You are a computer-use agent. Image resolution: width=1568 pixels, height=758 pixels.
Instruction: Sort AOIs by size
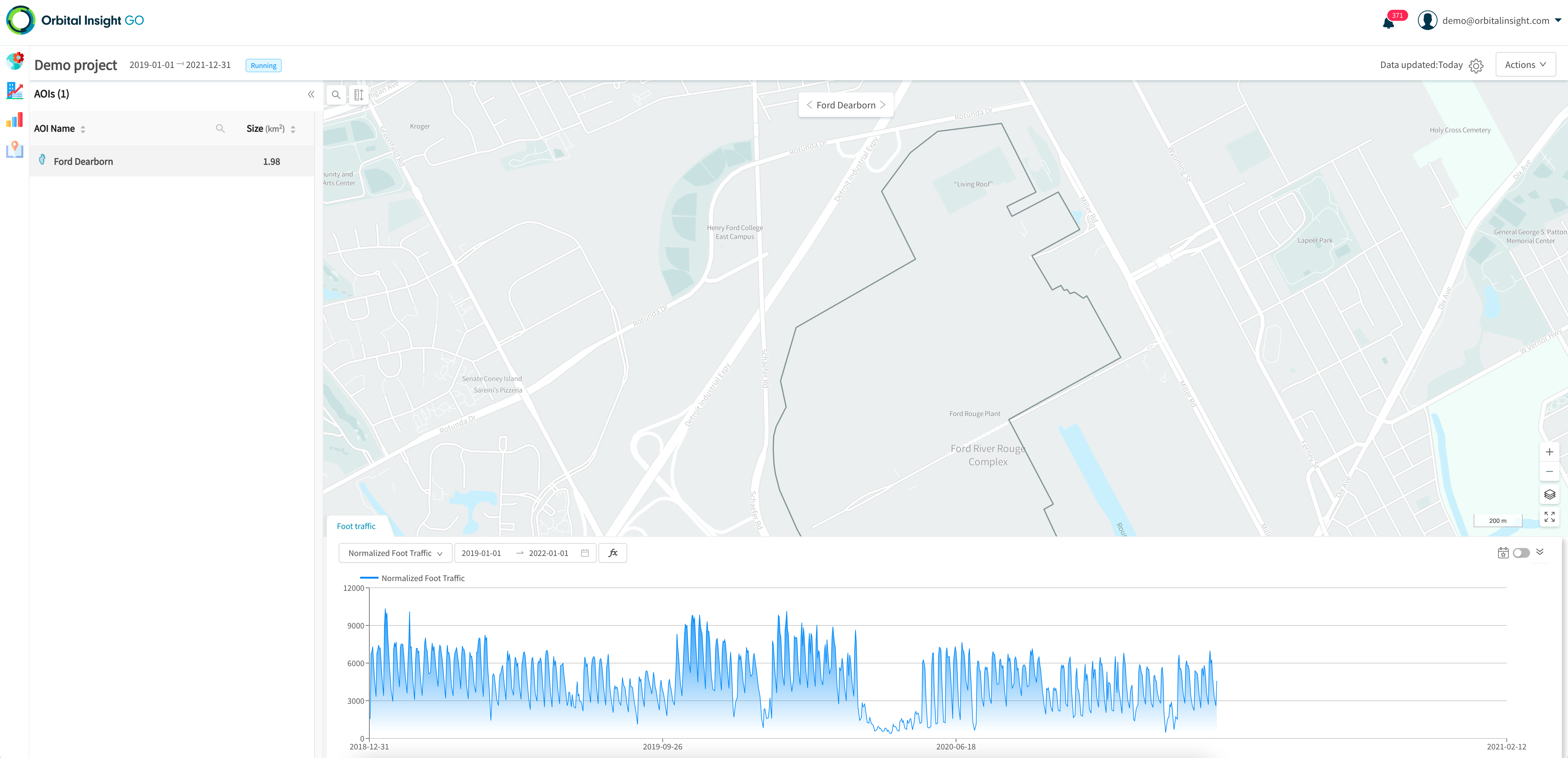point(293,129)
